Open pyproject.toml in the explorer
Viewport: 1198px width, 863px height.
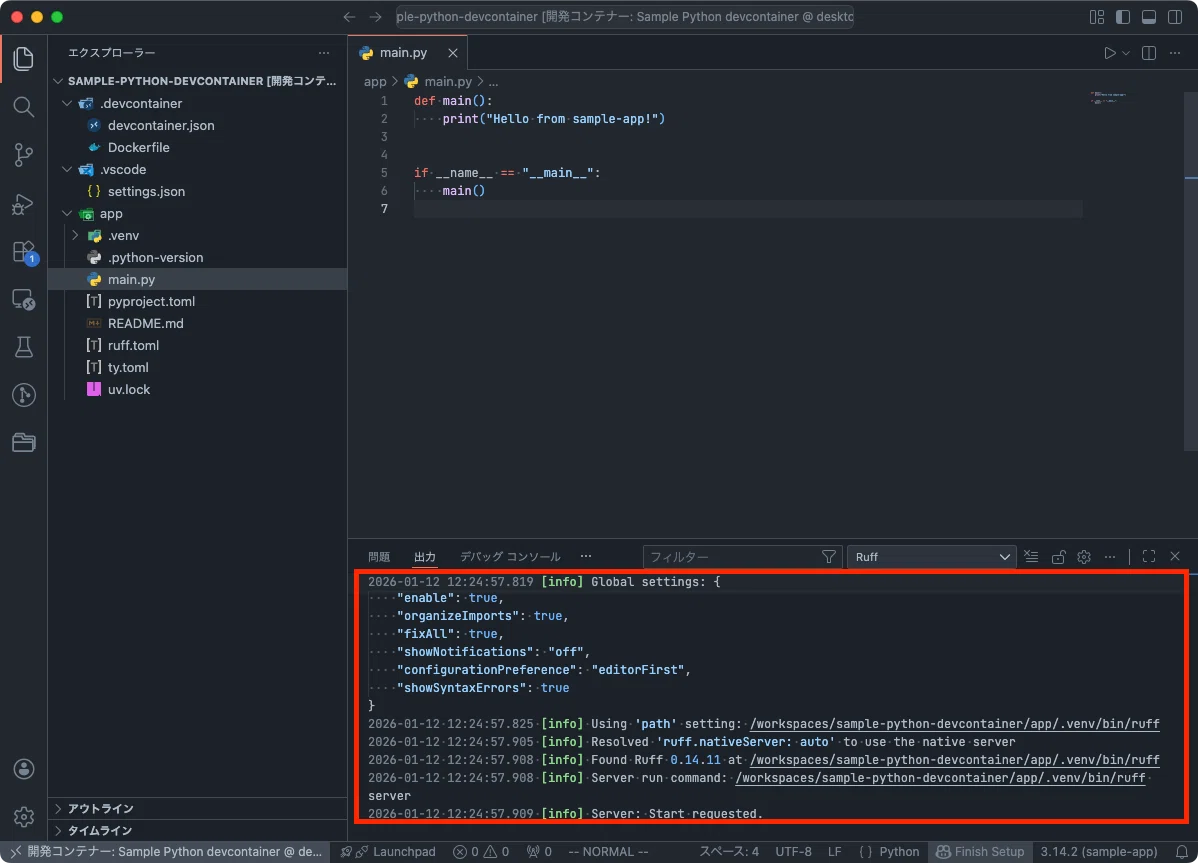[151, 302]
